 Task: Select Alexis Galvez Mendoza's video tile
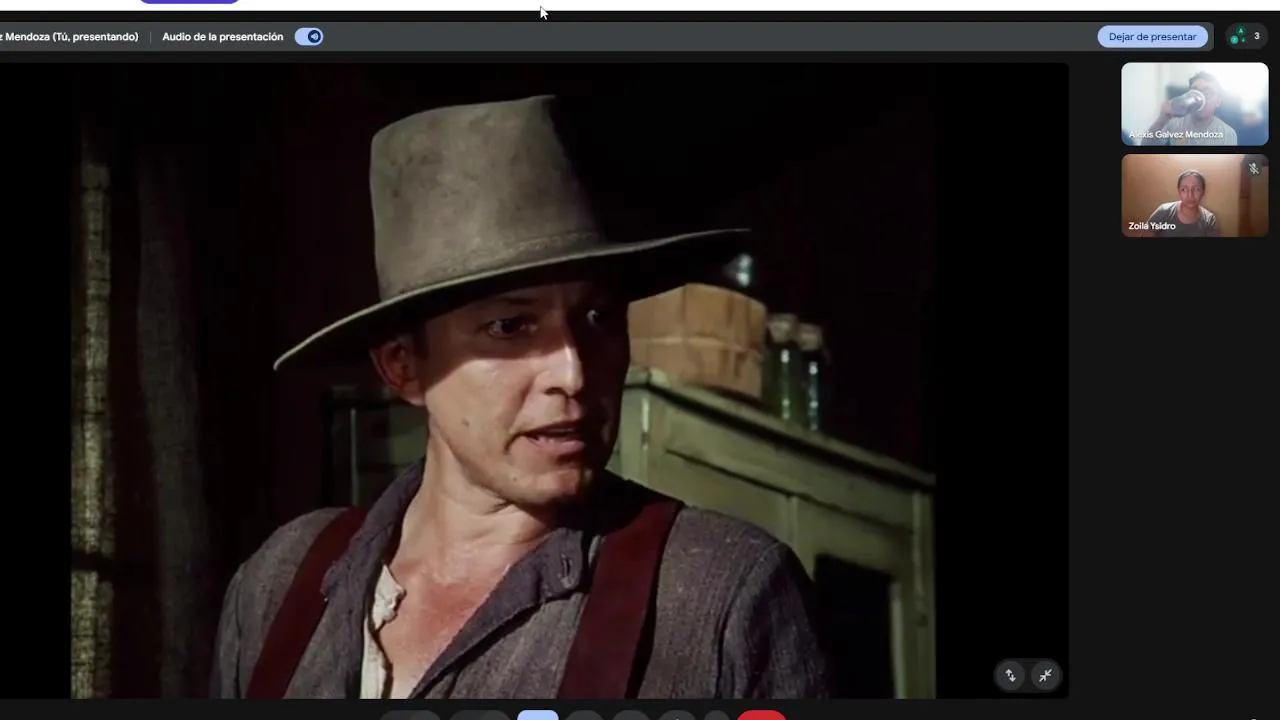coord(1194,104)
